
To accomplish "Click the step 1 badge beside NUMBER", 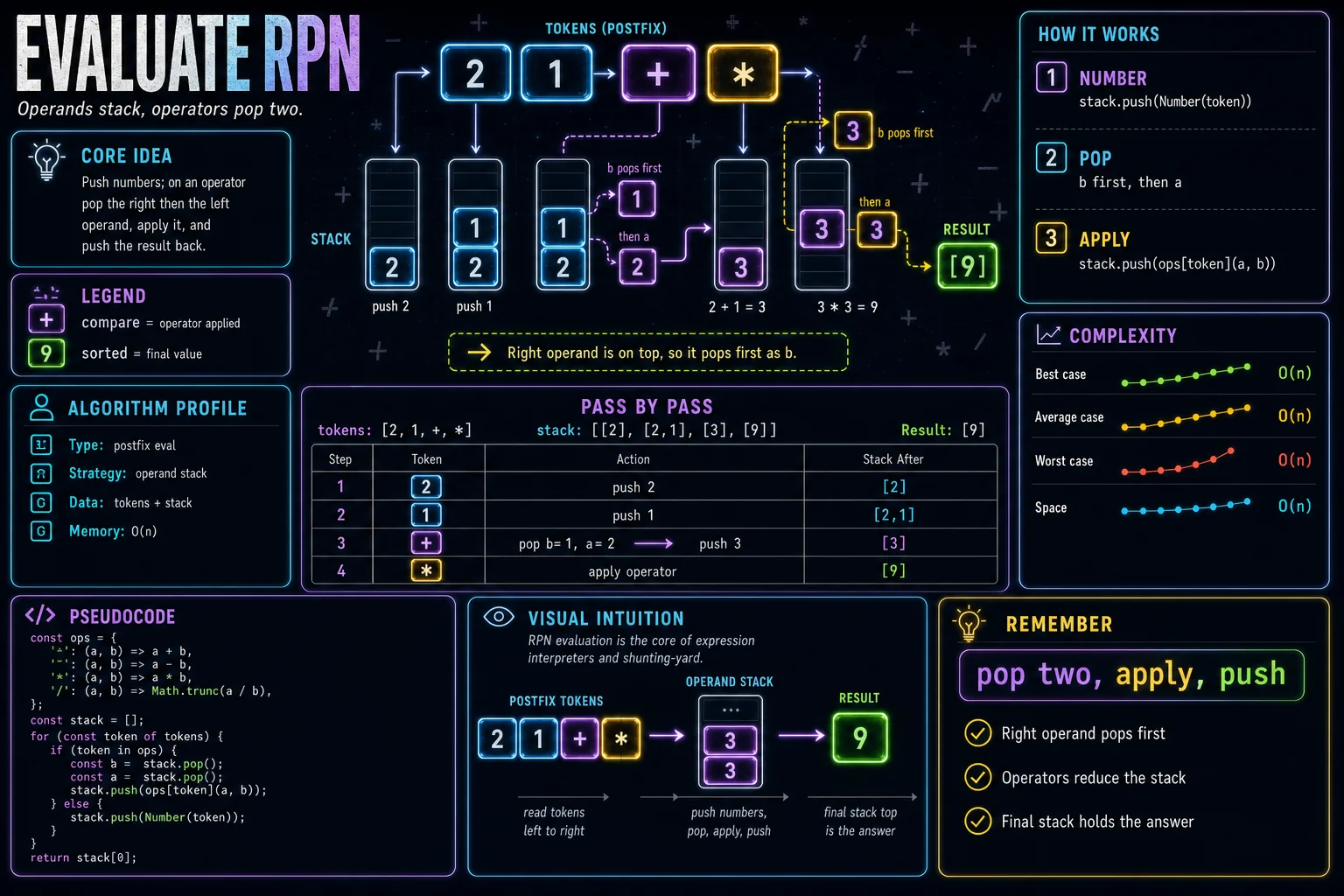I will 1051,78.
